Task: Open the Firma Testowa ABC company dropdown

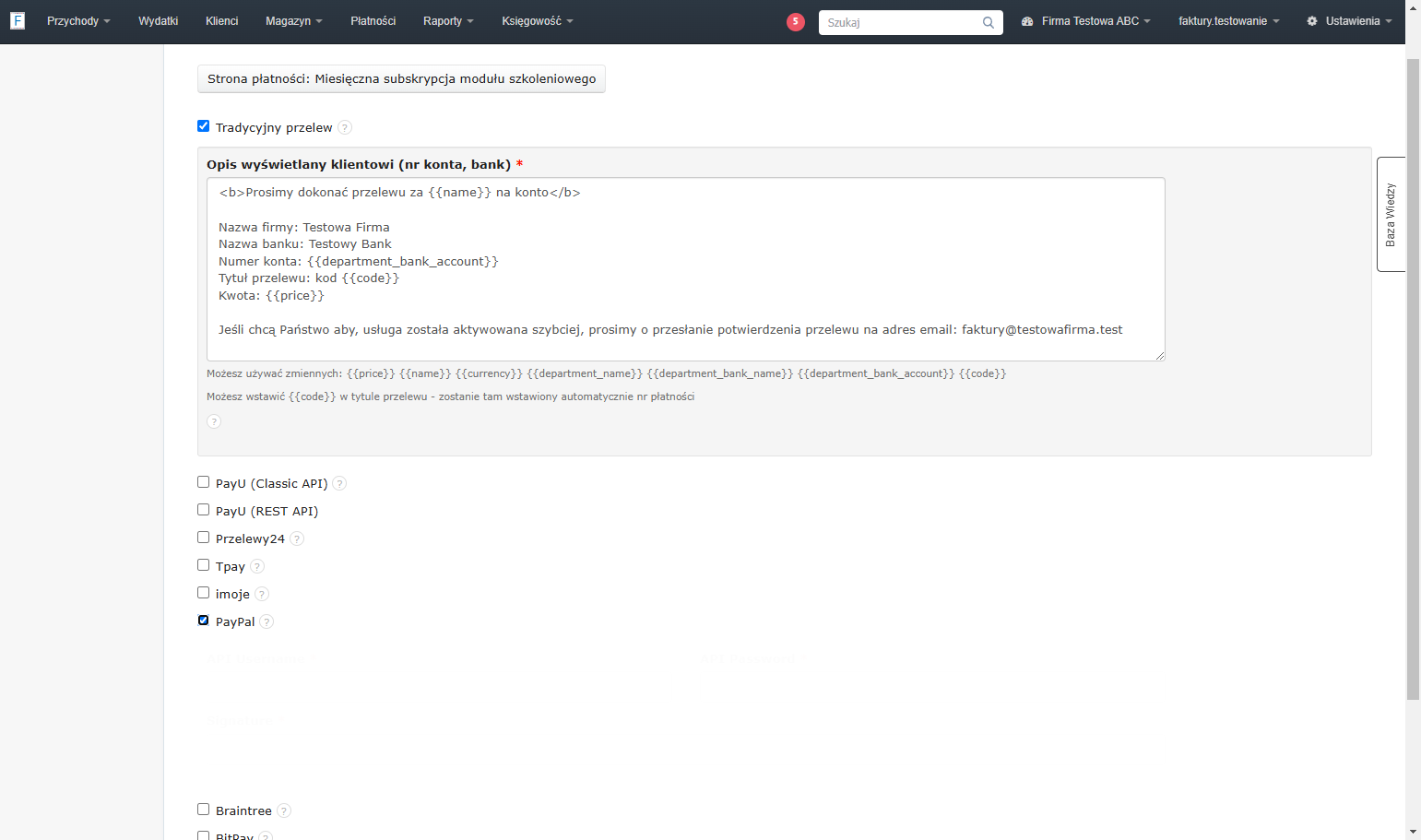Action: pos(1086,21)
